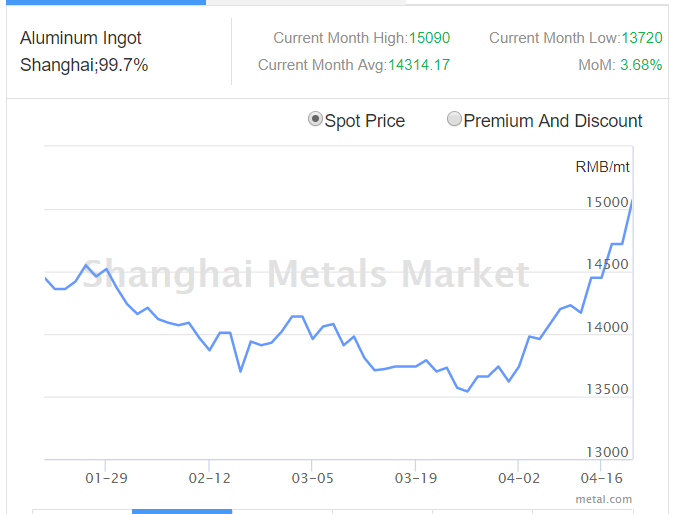The height and width of the screenshot is (514, 675).
Task: Click the 15000 price axis label
Action: pos(607,203)
